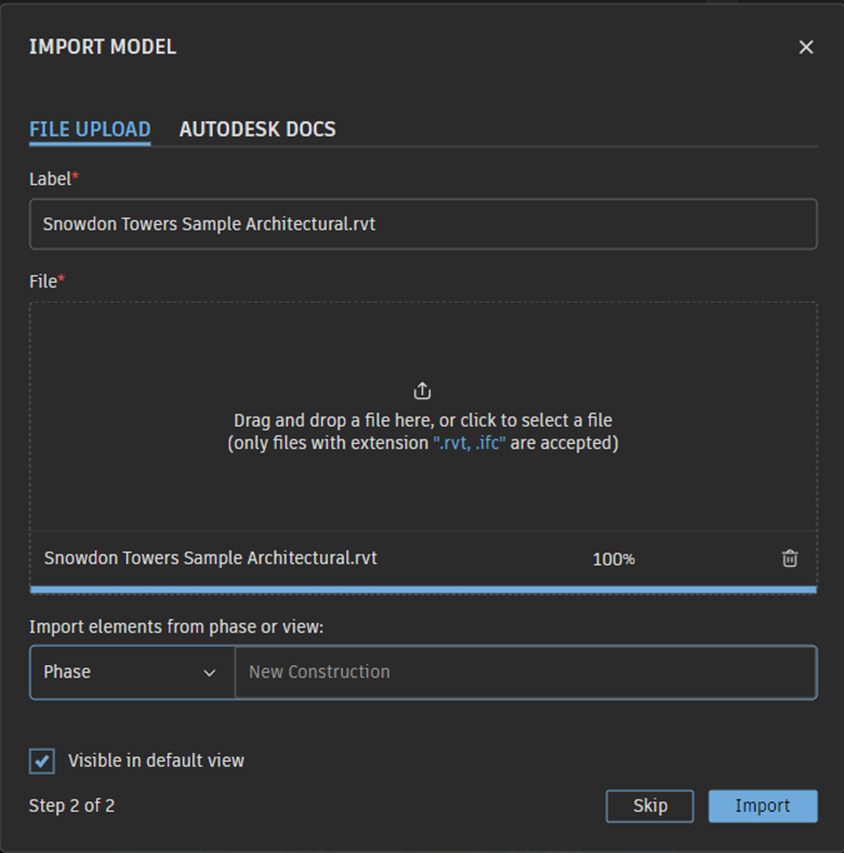Click the "Visible in default view" label
Image resolution: width=844 pixels, height=853 pixels.
coord(156,760)
